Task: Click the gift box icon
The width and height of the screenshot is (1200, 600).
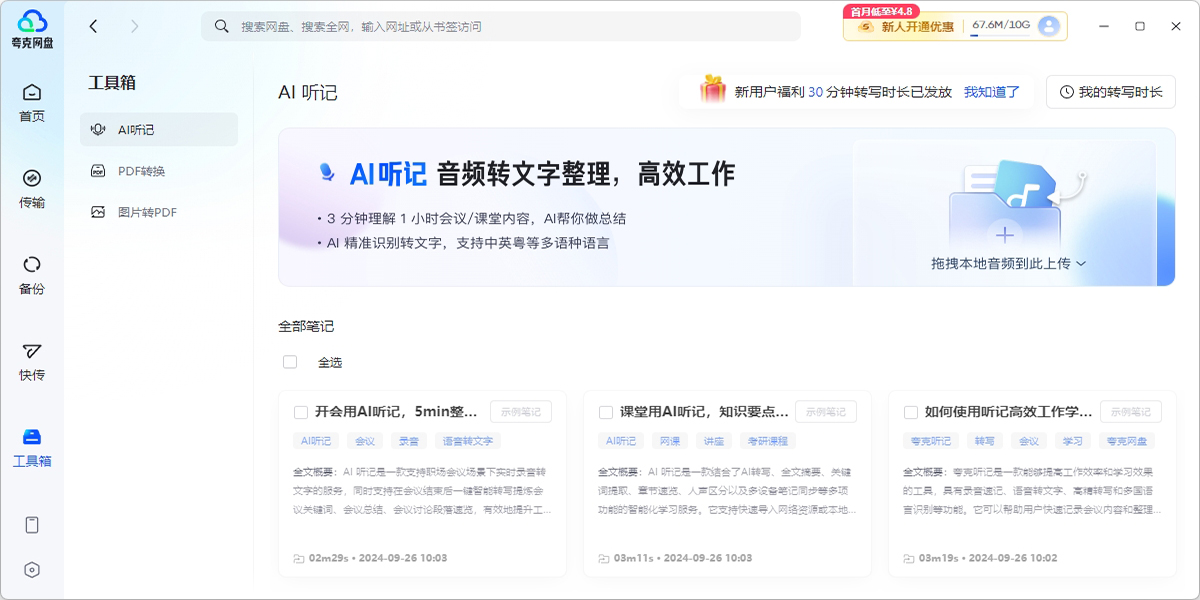Action: (713, 89)
